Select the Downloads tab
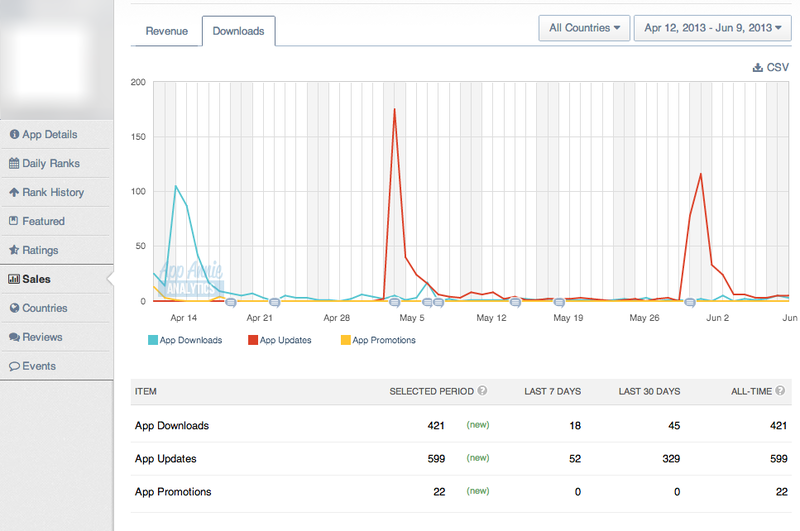Image resolution: width=800 pixels, height=531 pixels. [238, 31]
